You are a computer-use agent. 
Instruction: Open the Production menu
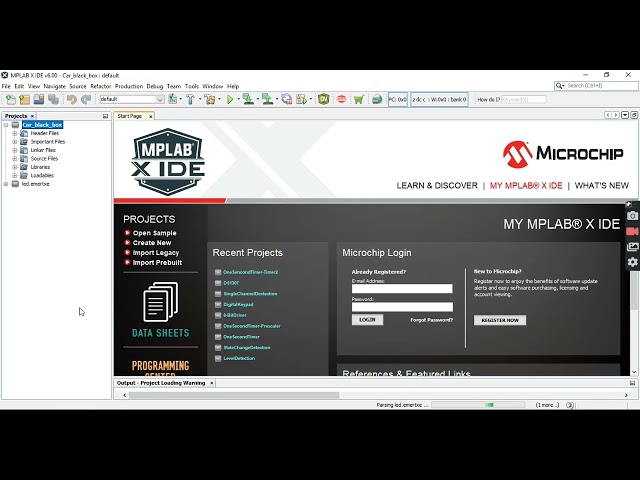tap(129, 87)
